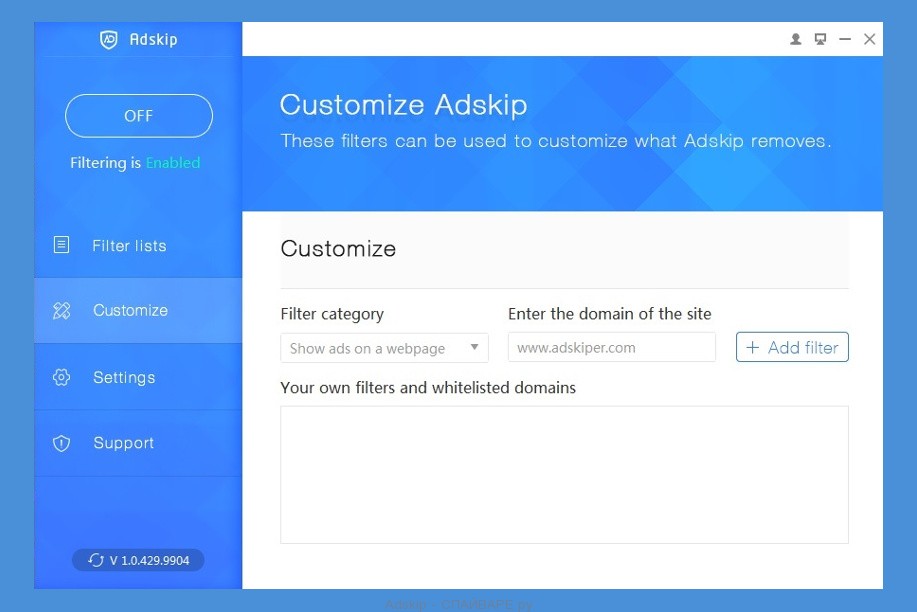The height and width of the screenshot is (612, 917).
Task: Click the Adskip shield logo icon
Action: [109, 40]
